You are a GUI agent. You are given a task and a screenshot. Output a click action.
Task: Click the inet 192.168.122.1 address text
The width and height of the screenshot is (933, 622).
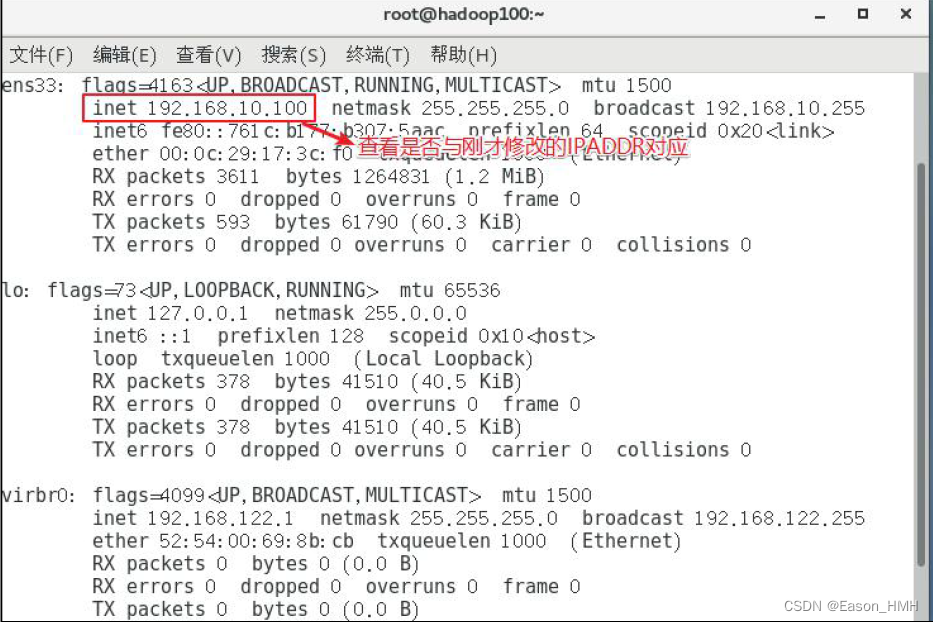(x=194, y=518)
